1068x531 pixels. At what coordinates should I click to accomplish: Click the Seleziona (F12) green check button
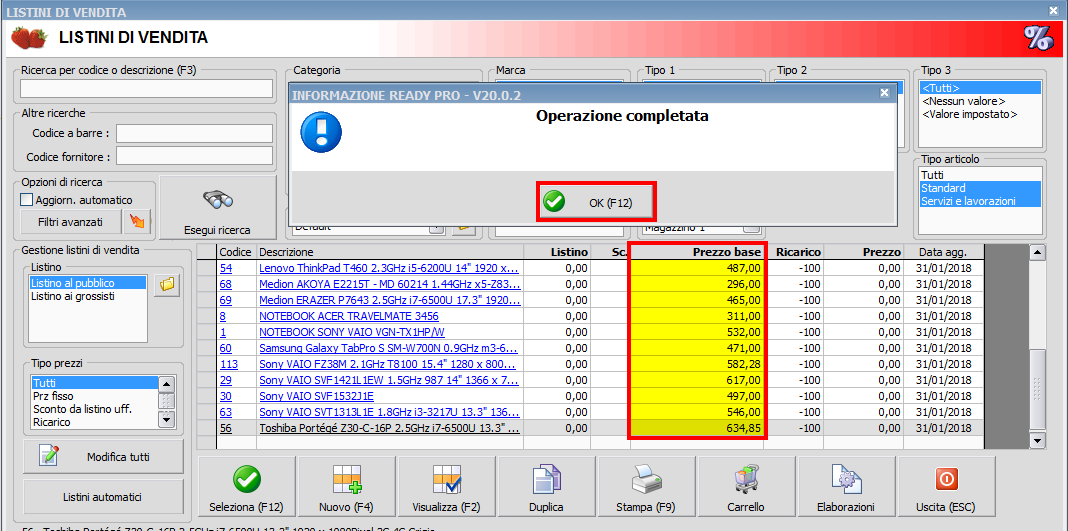point(246,487)
